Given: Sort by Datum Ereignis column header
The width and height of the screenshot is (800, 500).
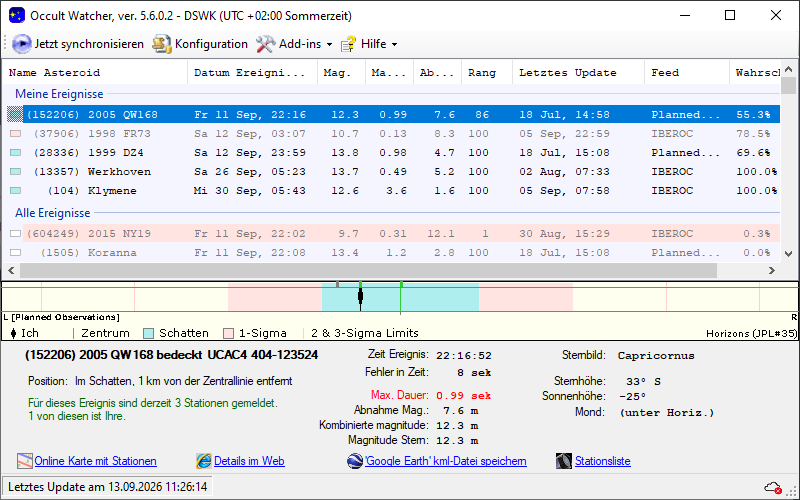Looking at the screenshot, I should tap(253, 72).
